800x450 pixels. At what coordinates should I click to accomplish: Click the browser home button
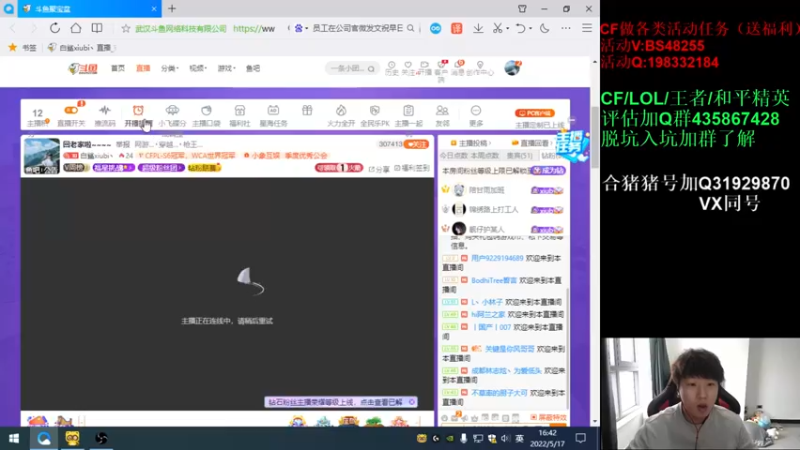(76, 28)
